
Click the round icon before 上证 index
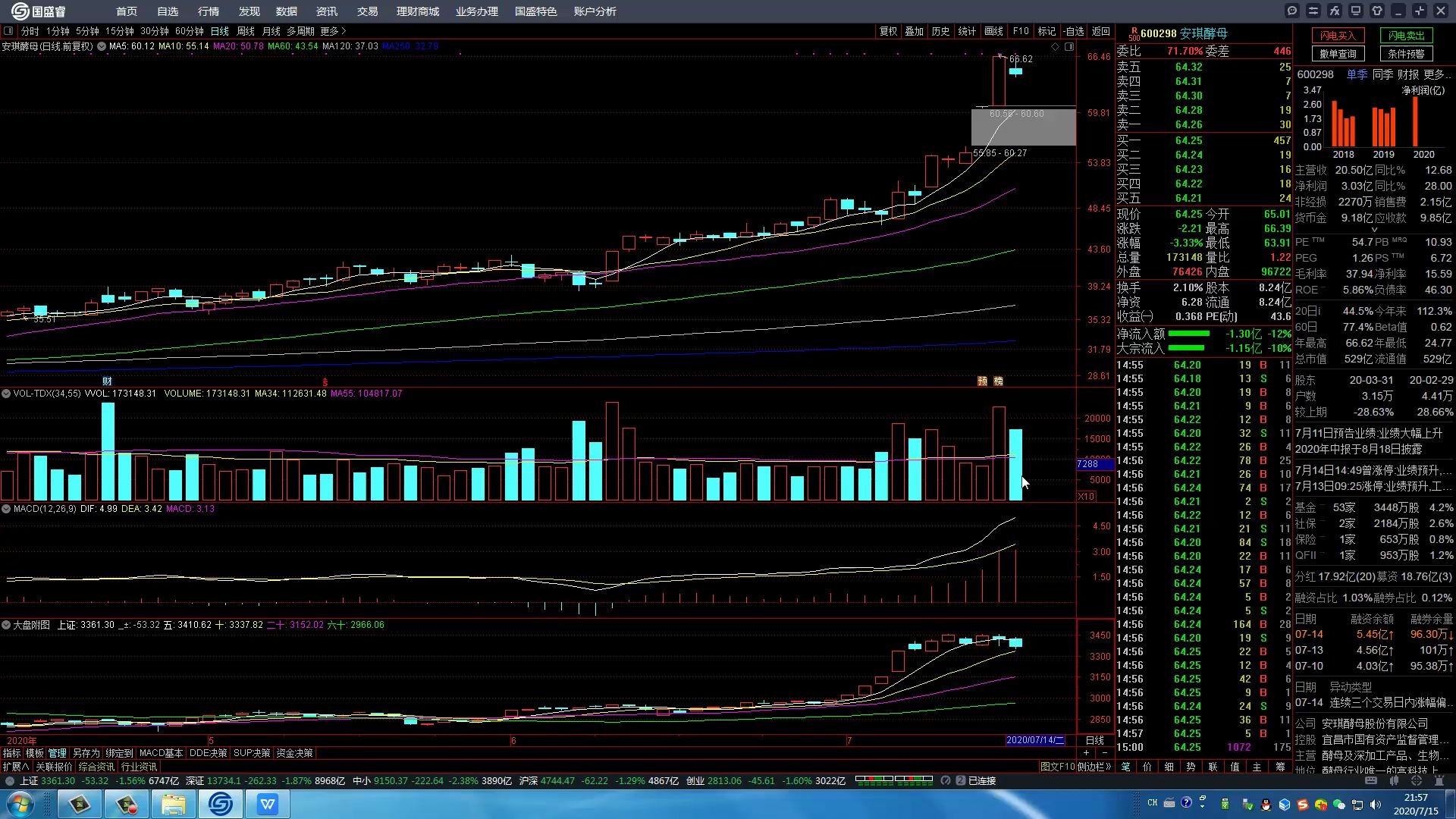tap(10, 780)
